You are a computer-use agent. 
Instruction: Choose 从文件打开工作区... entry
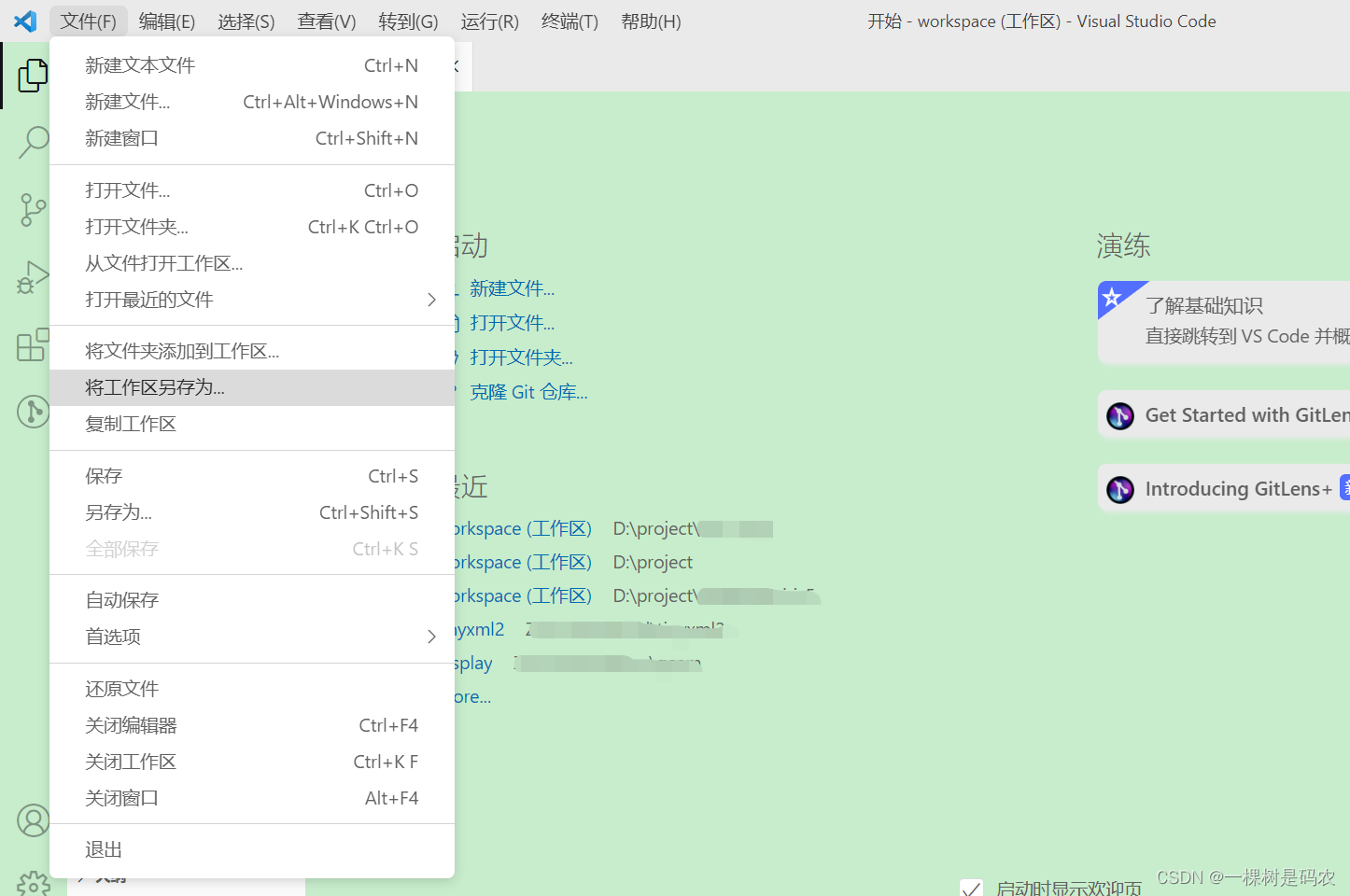pyautogui.click(x=252, y=263)
